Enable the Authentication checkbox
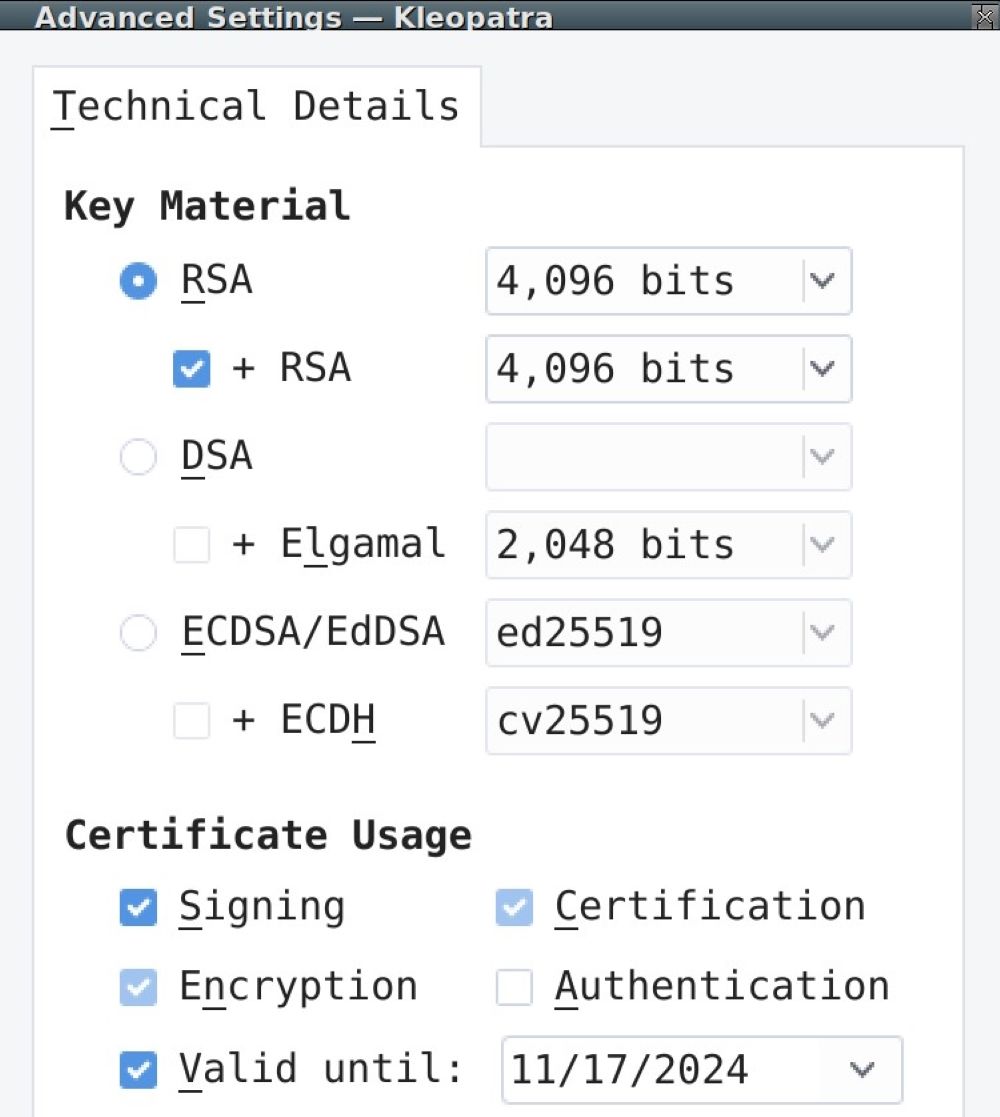This screenshot has width=1000, height=1117. click(x=515, y=988)
